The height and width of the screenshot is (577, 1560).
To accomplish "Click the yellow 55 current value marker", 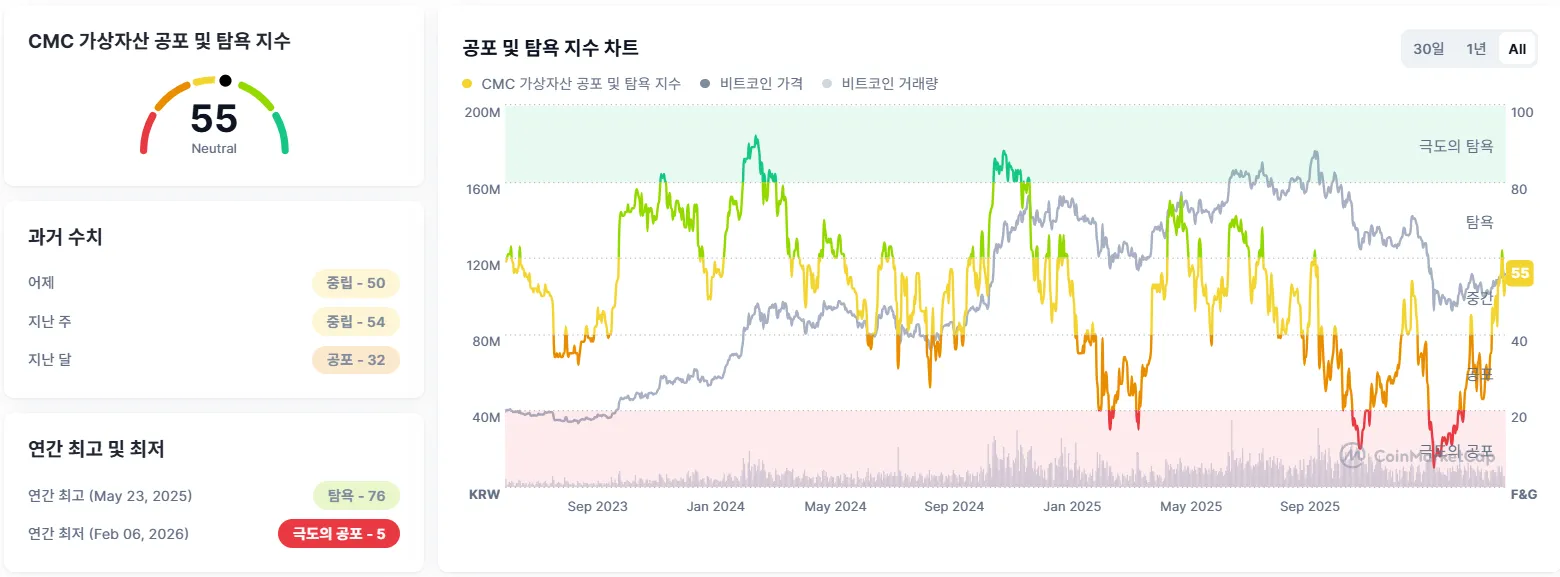I will [x=1520, y=273].
